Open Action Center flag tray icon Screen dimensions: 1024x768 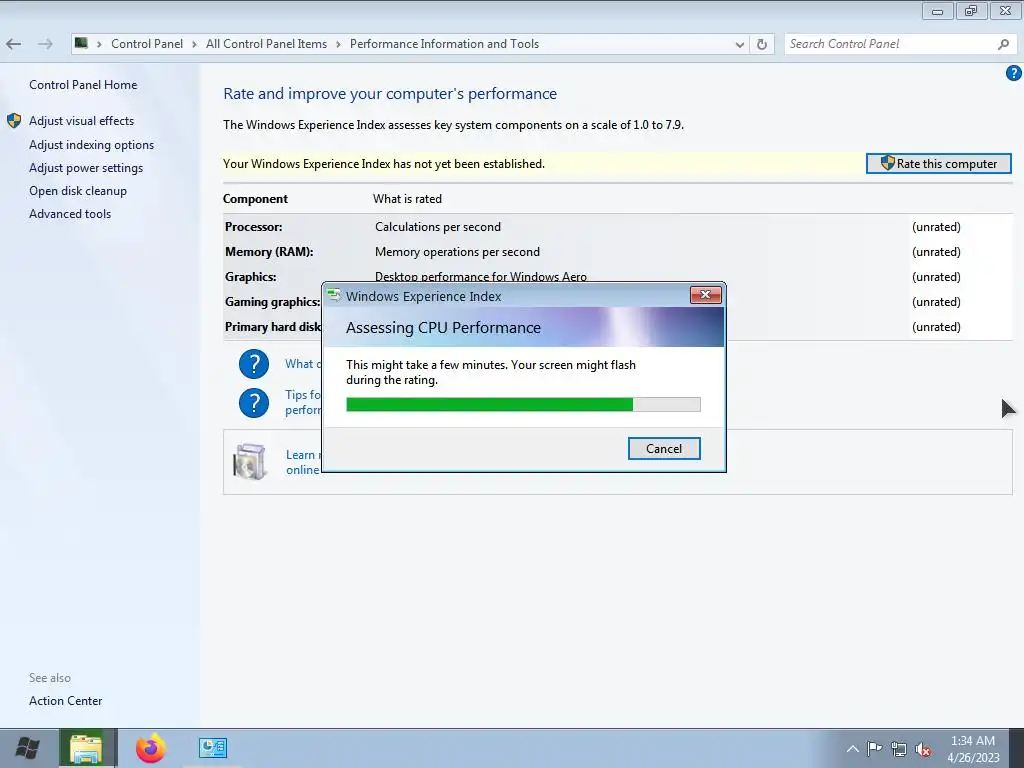874,749
